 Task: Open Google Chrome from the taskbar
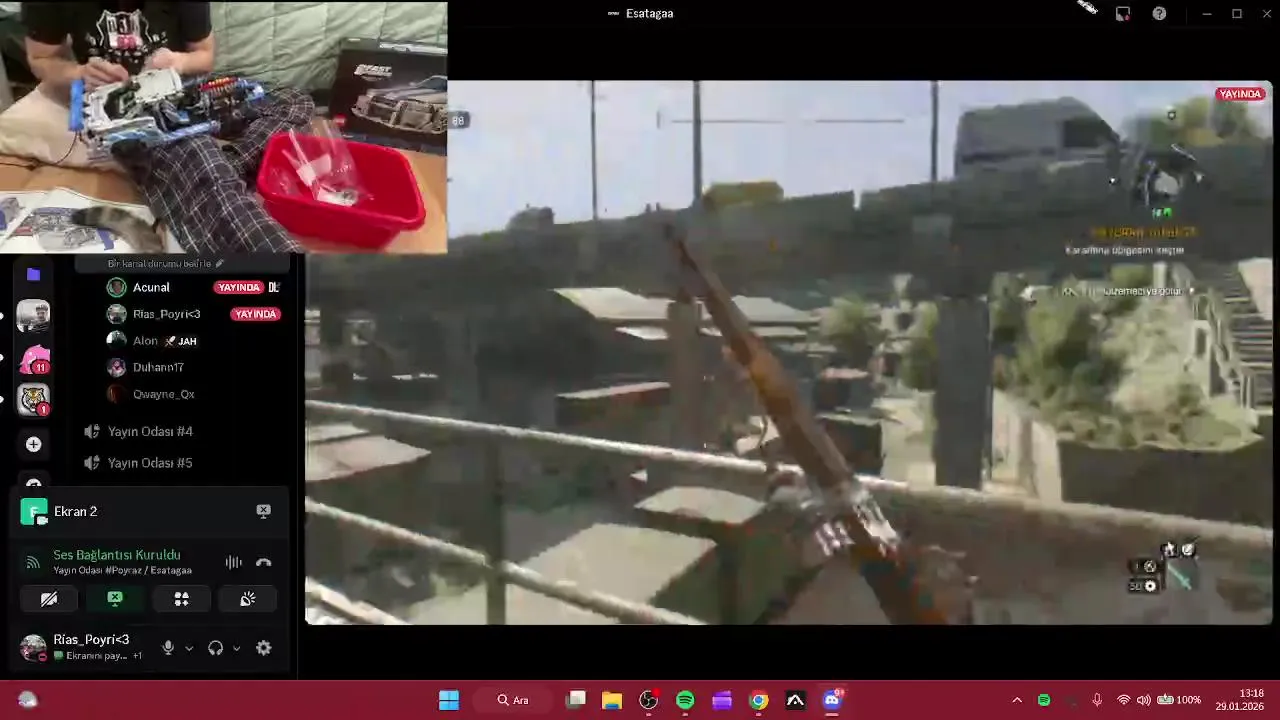pyautogui.click(x=759, y=700)
